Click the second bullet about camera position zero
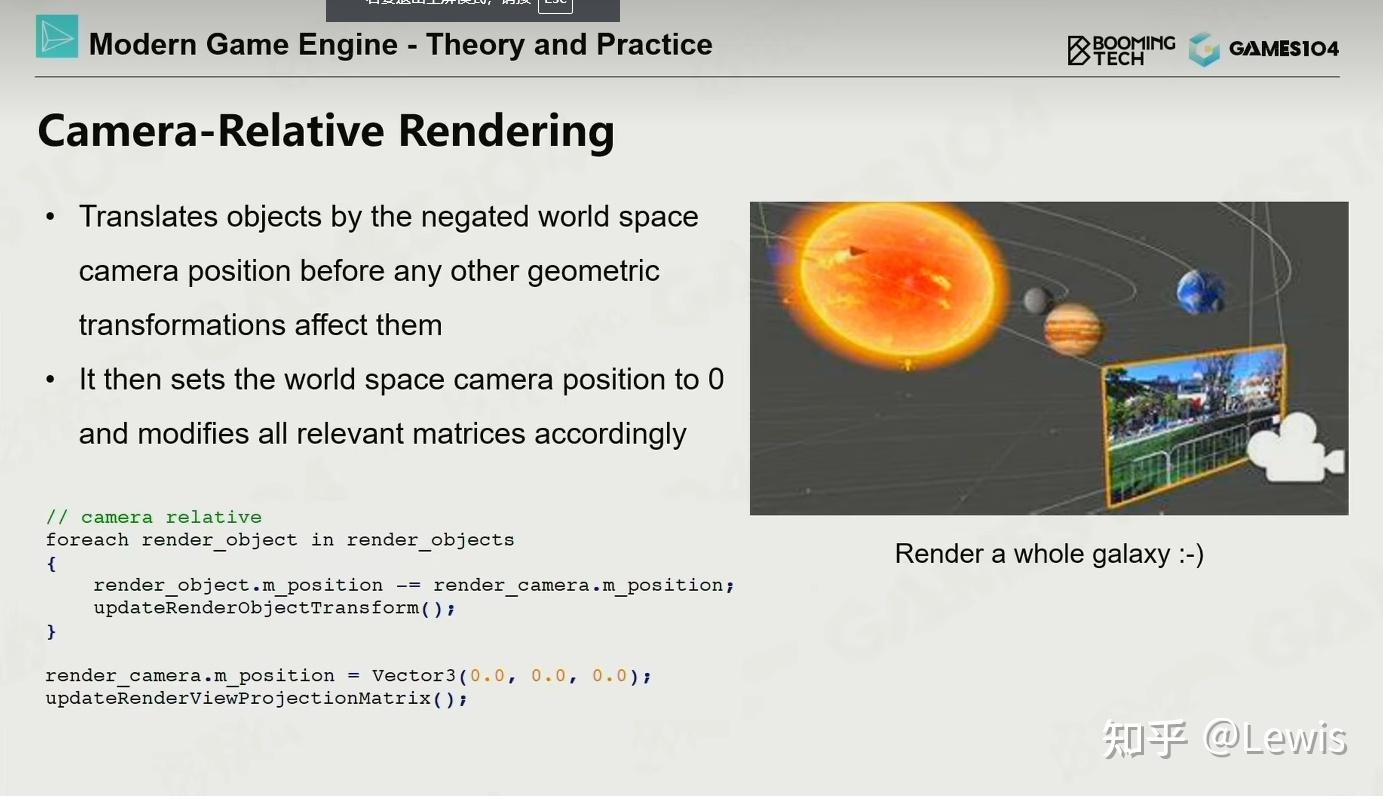 400,406
